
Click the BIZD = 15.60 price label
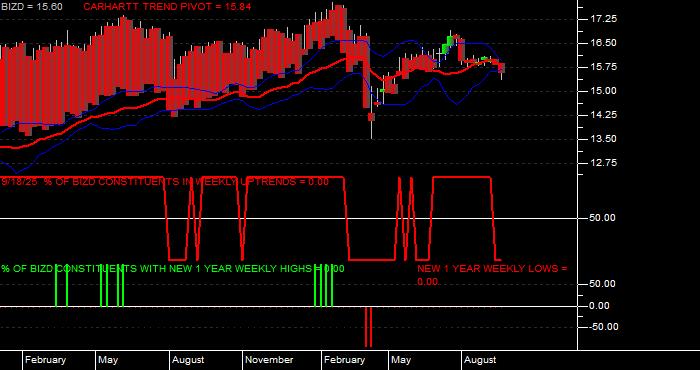click(x=31, y=7)
